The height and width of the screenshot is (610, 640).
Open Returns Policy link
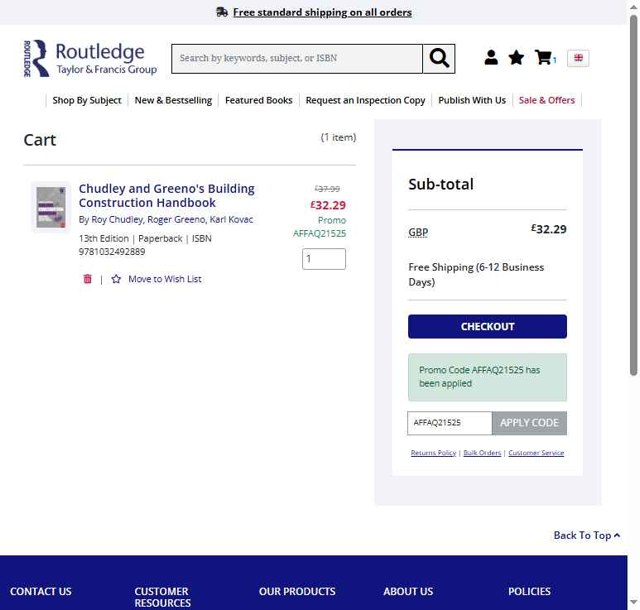click(433, 453)
